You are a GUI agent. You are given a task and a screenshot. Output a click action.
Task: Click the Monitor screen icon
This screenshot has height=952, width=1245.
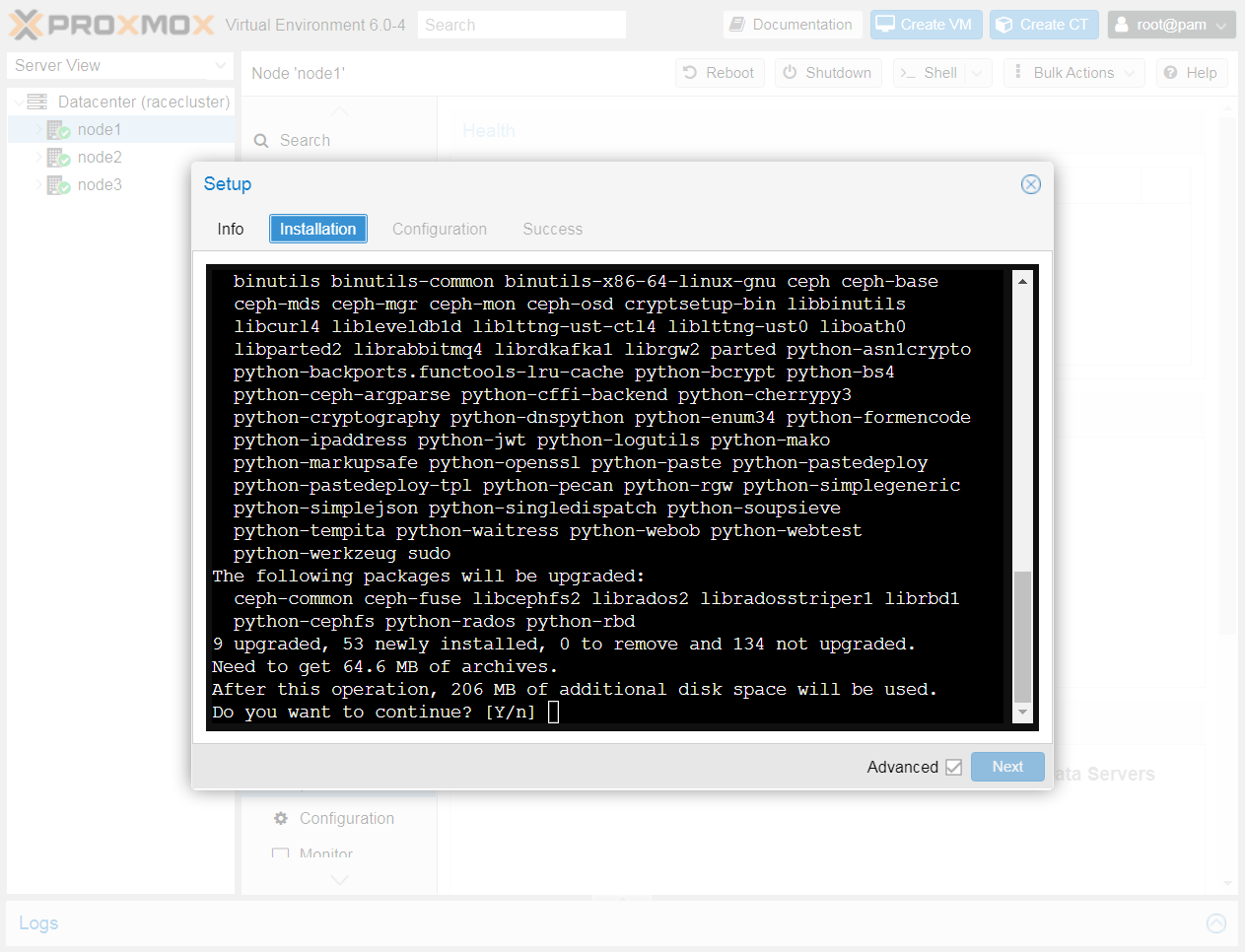click(x=281, y=854)
